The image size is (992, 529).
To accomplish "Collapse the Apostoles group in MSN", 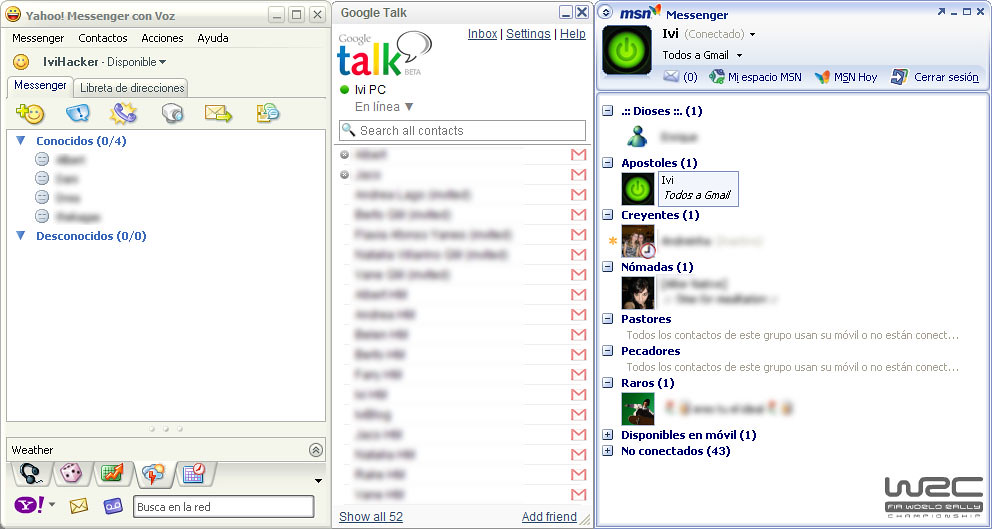I will 607,163.
